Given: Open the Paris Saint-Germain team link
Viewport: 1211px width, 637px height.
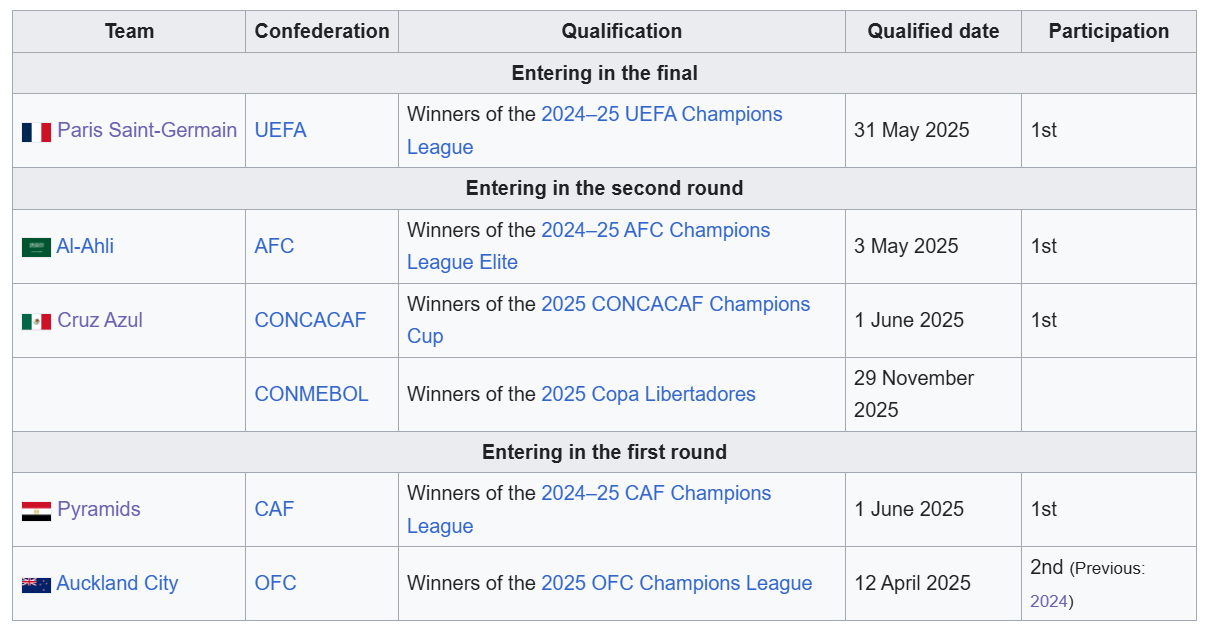Looking at the screenshot, I should click(x=147, y=130).
